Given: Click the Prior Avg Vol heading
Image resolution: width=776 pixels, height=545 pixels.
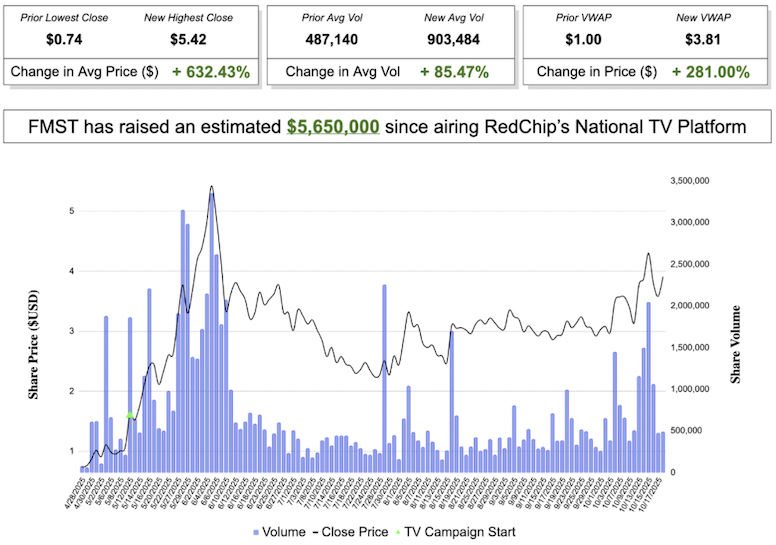Looking at the screenshot, I should [x=332, y=18].
